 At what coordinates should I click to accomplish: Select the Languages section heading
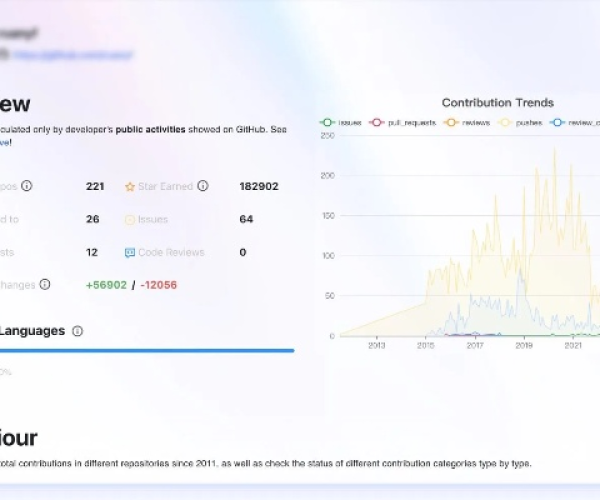(x=32, y=331)
